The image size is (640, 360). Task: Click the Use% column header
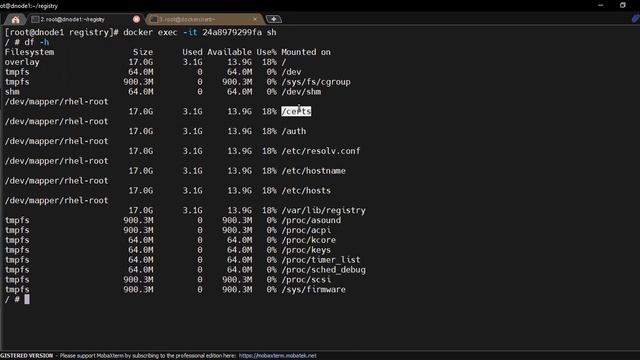(267, 52)
